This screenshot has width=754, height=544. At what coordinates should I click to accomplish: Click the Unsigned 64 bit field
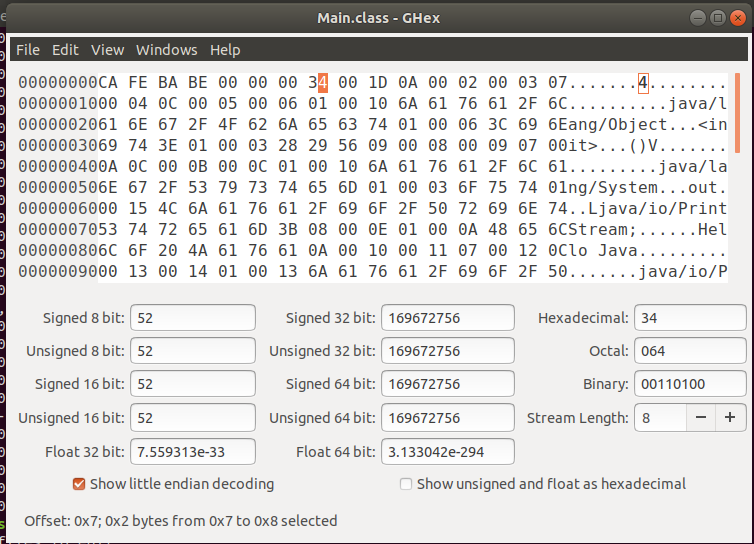[x=448, y=417]
